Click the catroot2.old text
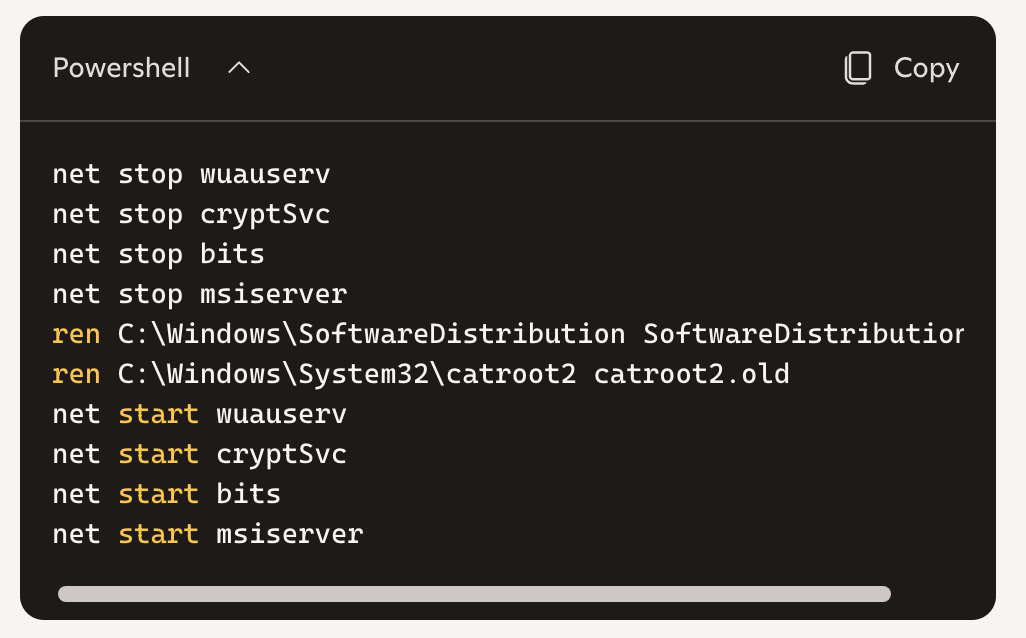 (692, 374)
